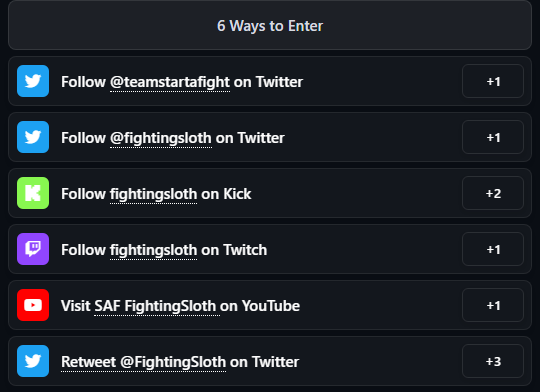
Task: Click the red YouTube logo icon
Action: tap(33, 305)
